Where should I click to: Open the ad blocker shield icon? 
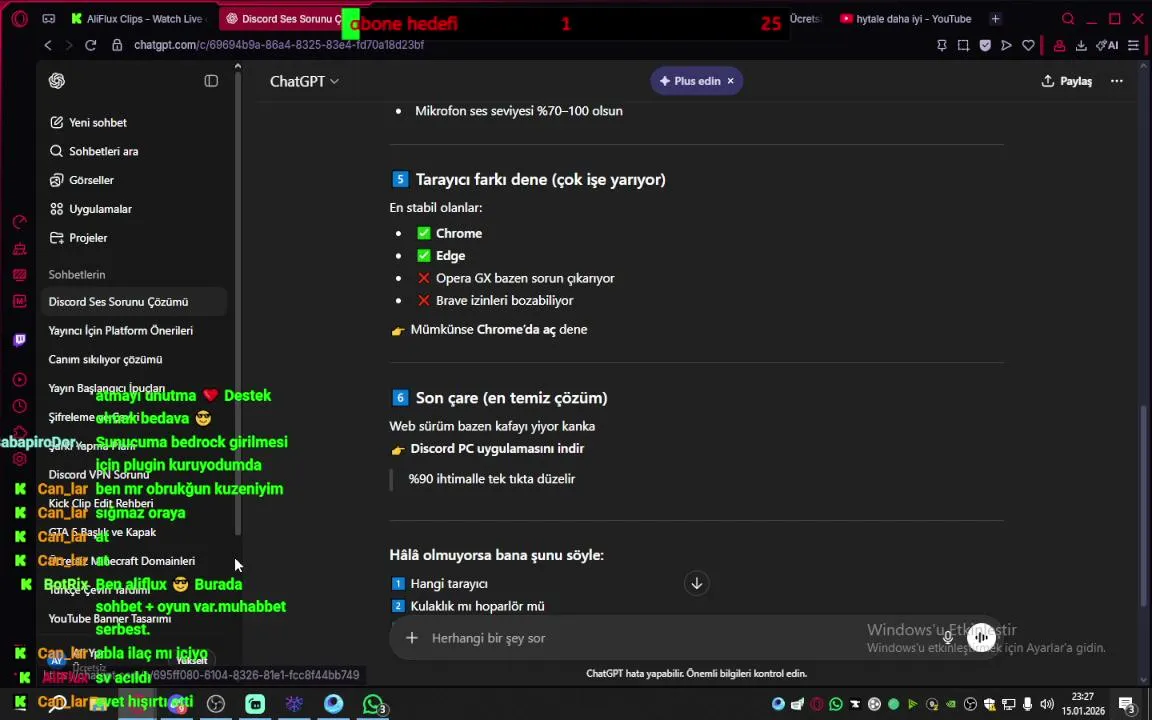985,46
